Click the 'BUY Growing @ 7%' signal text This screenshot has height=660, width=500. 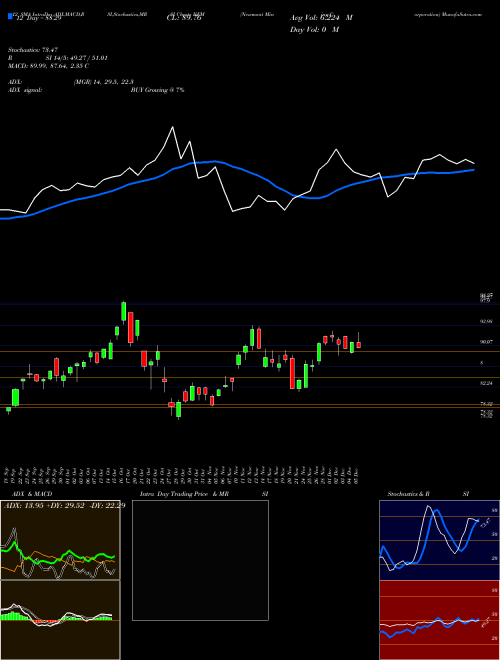[x=157, y=90]
